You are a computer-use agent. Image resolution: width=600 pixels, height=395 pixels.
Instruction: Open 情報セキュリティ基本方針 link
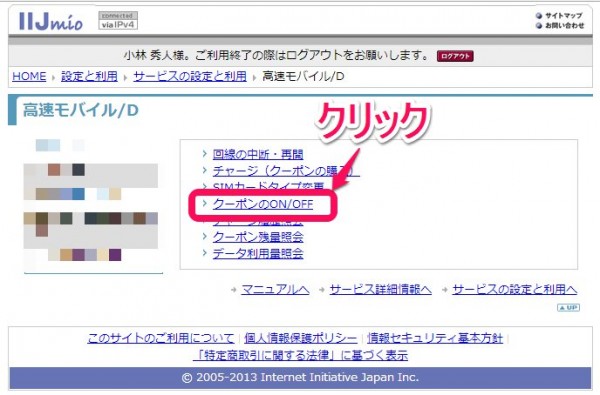[435, 338]
